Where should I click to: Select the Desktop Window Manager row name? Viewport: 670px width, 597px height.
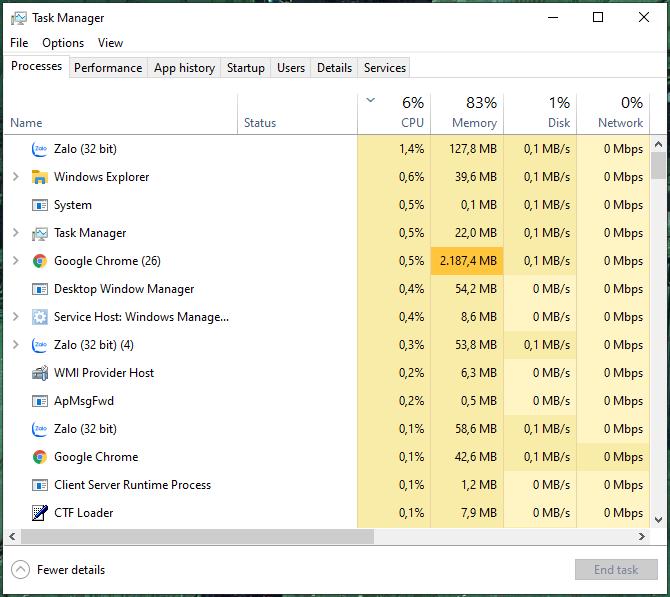124,289
